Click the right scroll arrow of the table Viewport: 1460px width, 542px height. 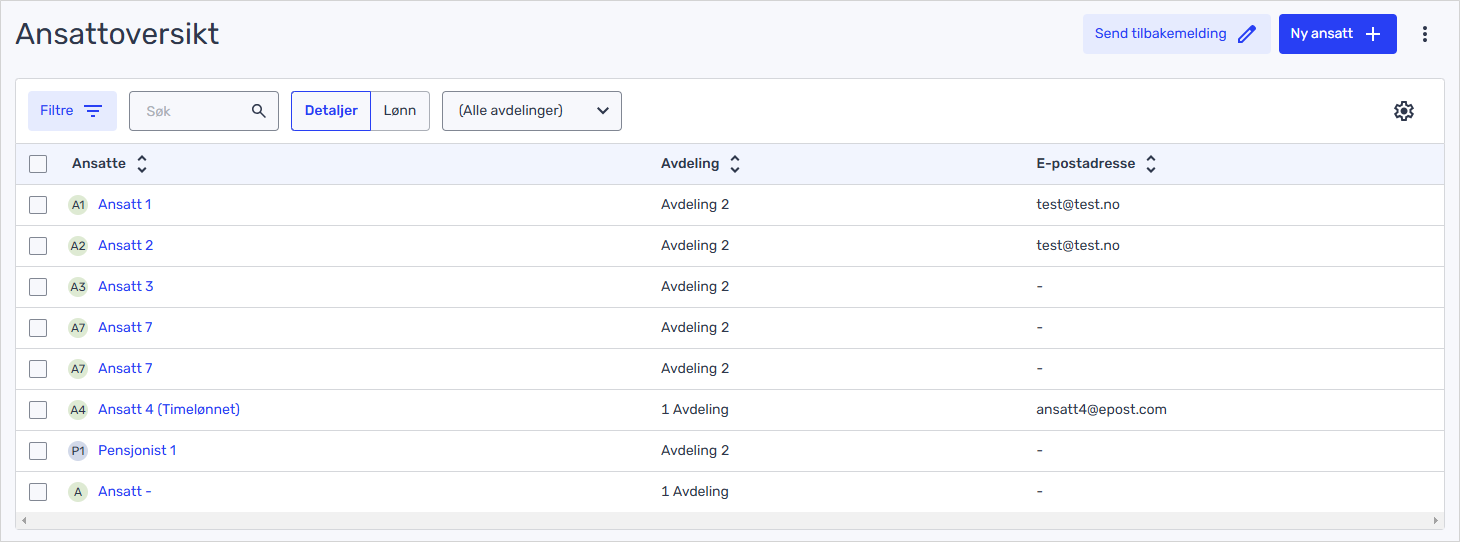pyautogui.click(x=1438, y=521)
